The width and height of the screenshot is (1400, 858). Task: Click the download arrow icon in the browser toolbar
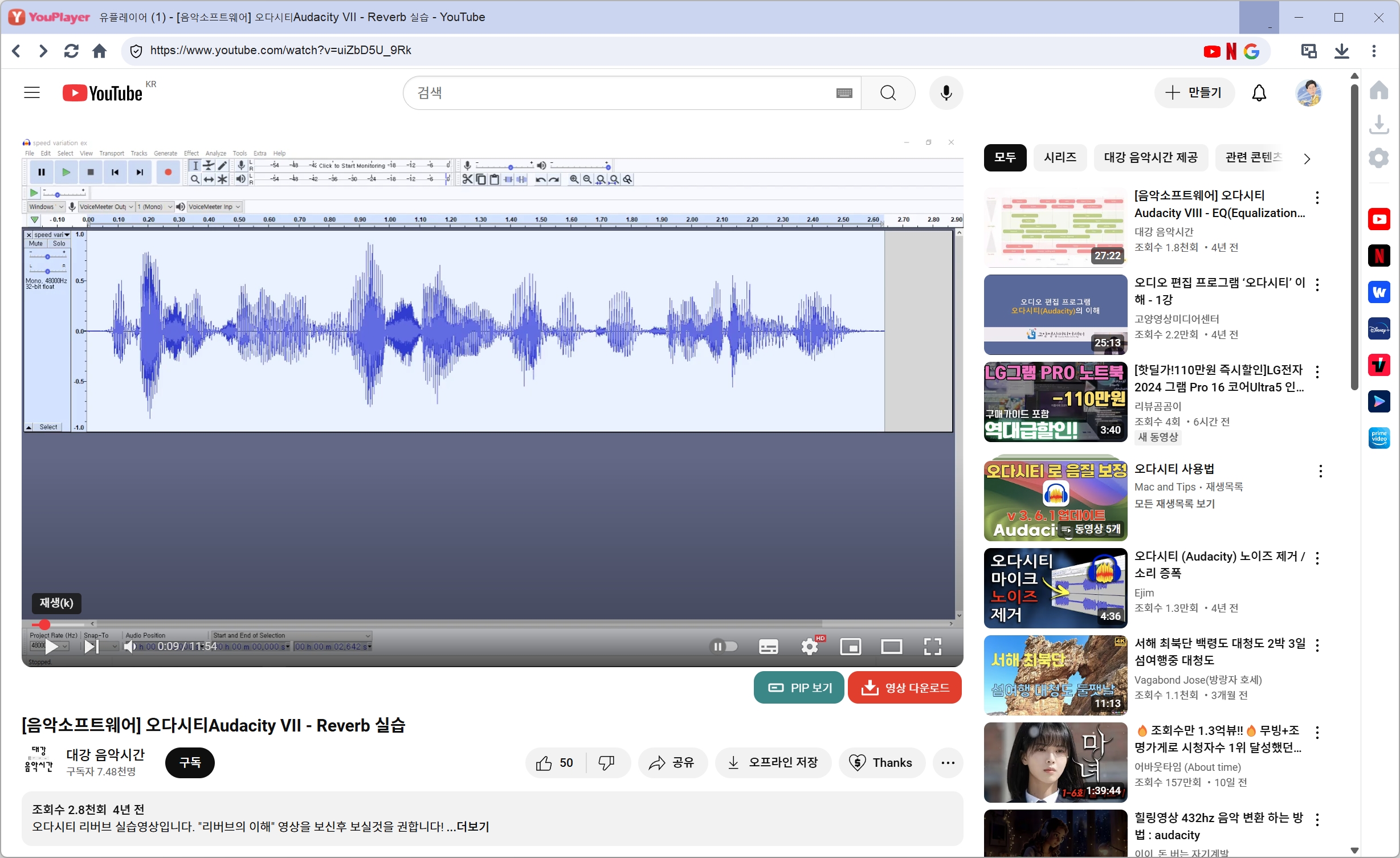coord(1341,51)
